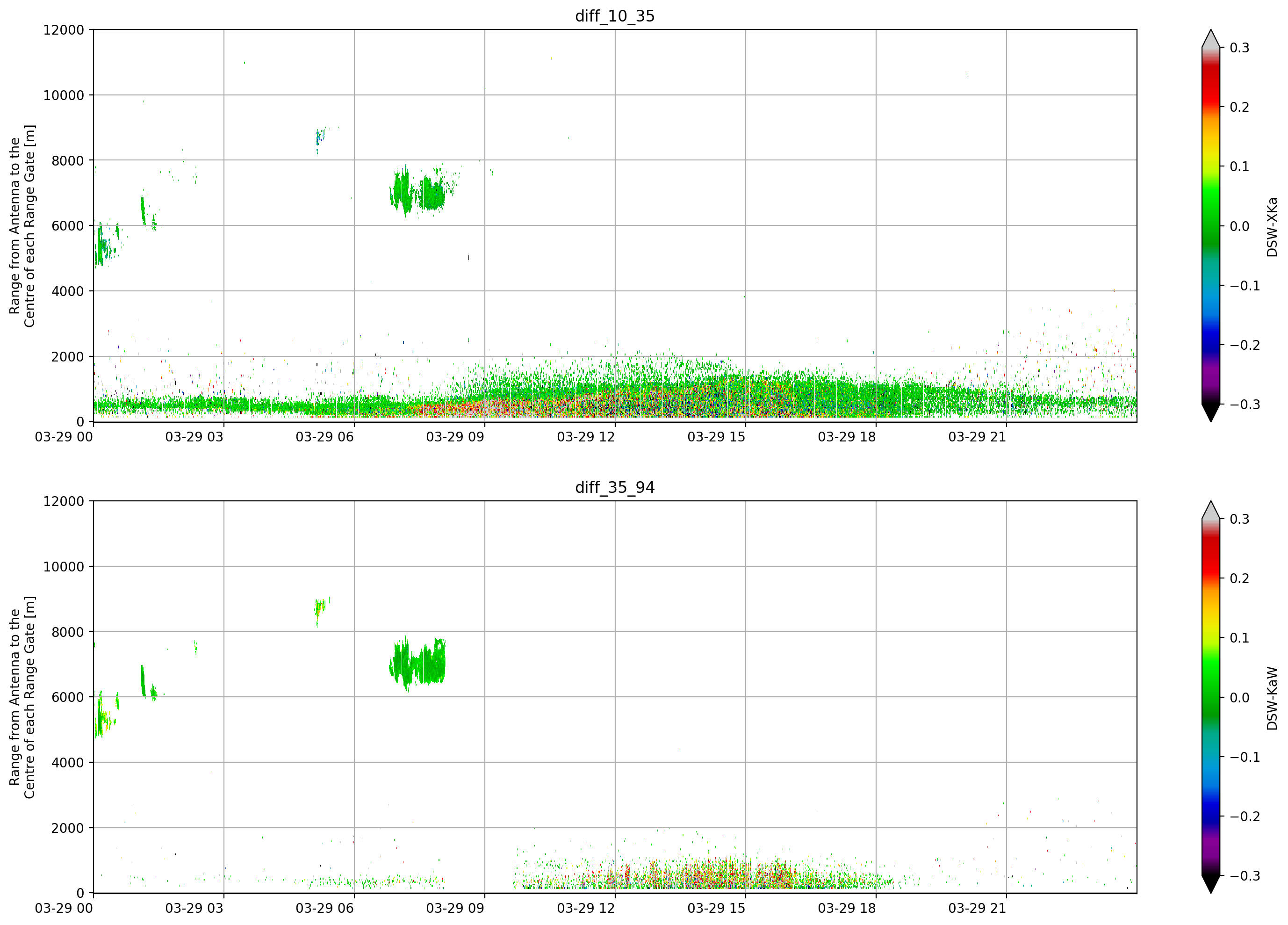Click the '2000' y-tick in the diff_35_94 plot

68,828
